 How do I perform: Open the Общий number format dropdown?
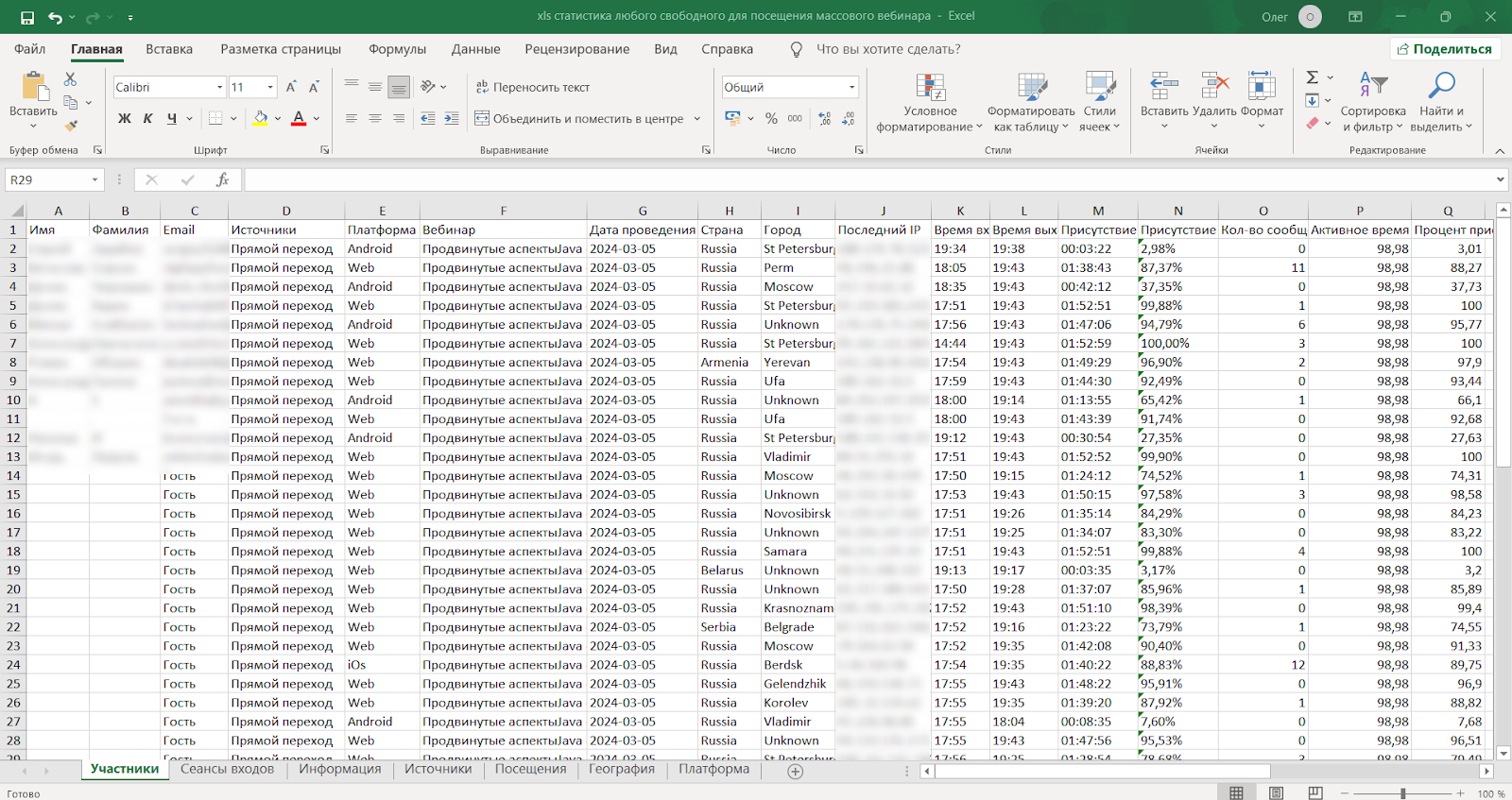[851, 87]
